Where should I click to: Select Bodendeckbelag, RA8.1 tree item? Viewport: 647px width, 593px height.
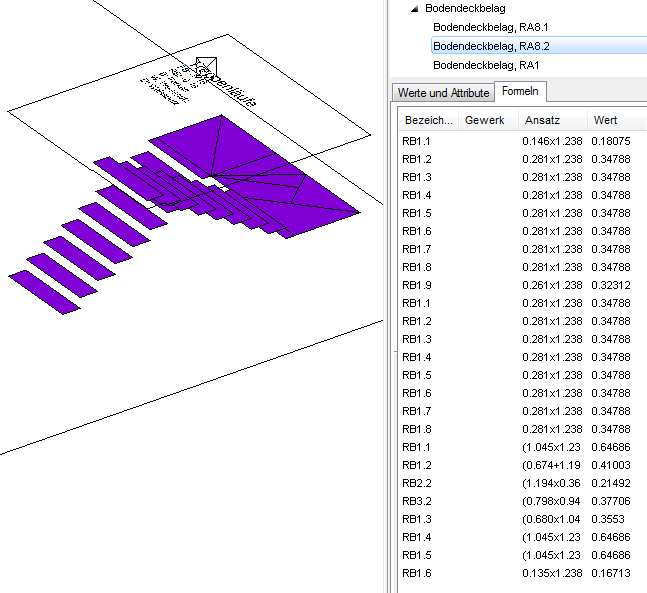click(491, 27)
